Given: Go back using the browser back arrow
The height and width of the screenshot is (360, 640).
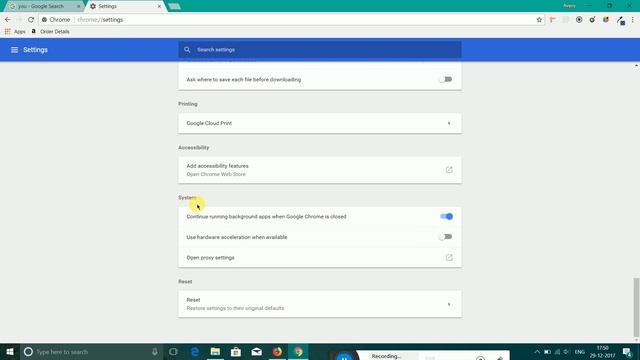Looking at the screenshot, I should click(x=8, y=20).
